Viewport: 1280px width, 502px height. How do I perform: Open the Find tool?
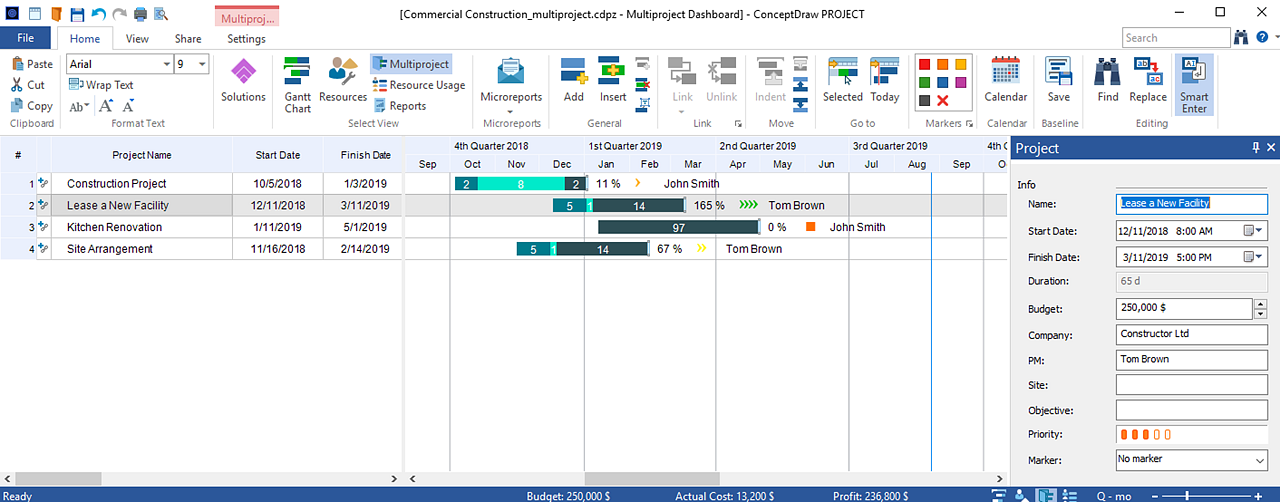click(1108, 81)
